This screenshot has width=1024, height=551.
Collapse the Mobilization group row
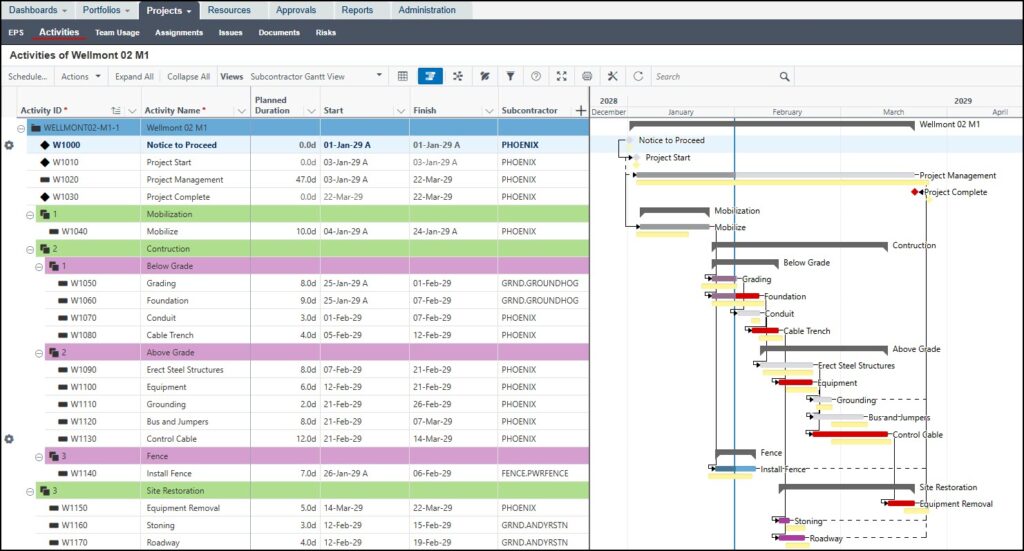pos(29,214)
